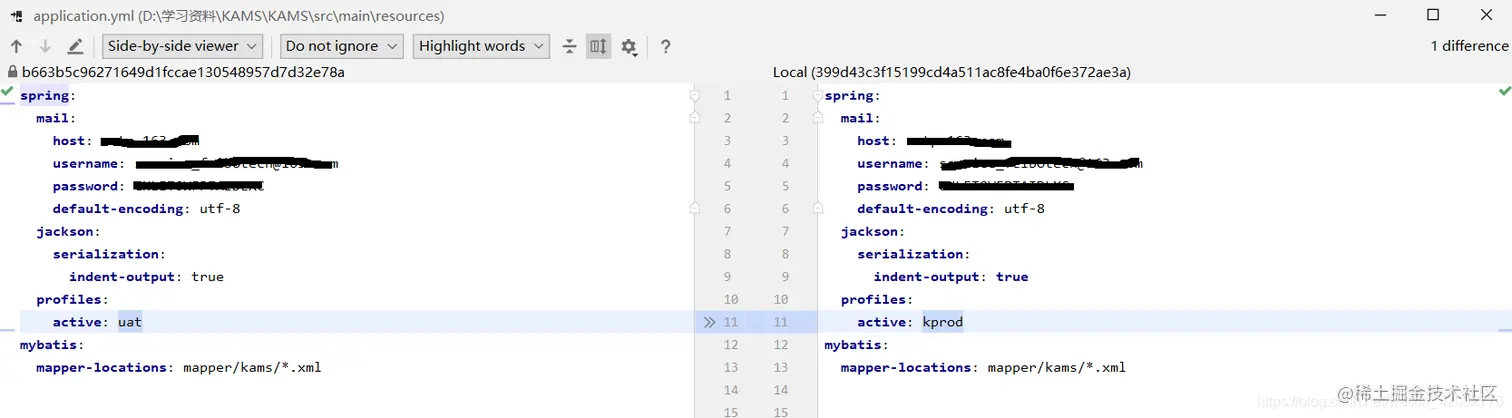Click the green checkmark at the Local pane edge

[x=1504, y=91]
